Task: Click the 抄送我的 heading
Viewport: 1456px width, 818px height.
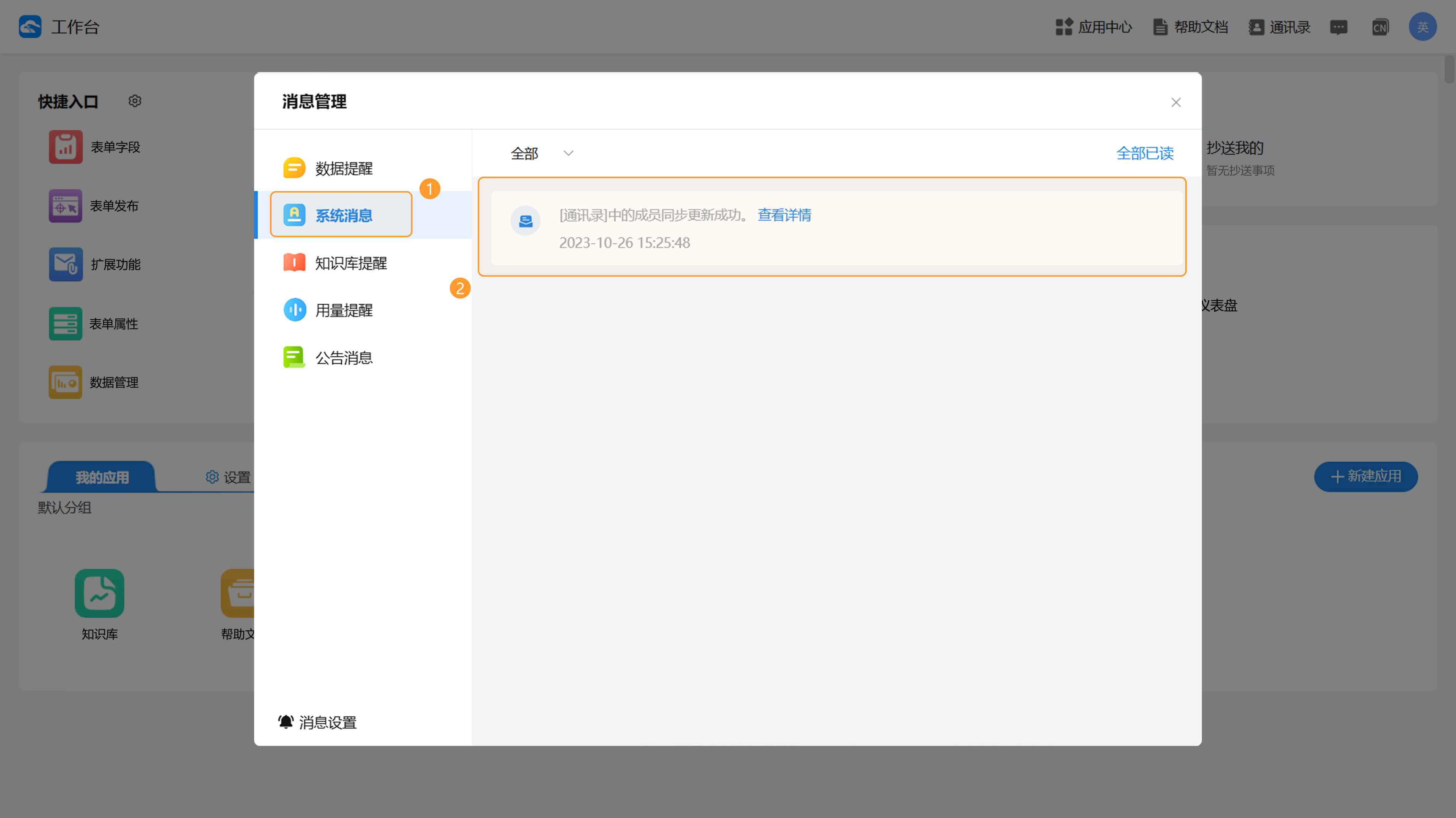Action: tap(1235, 148)
